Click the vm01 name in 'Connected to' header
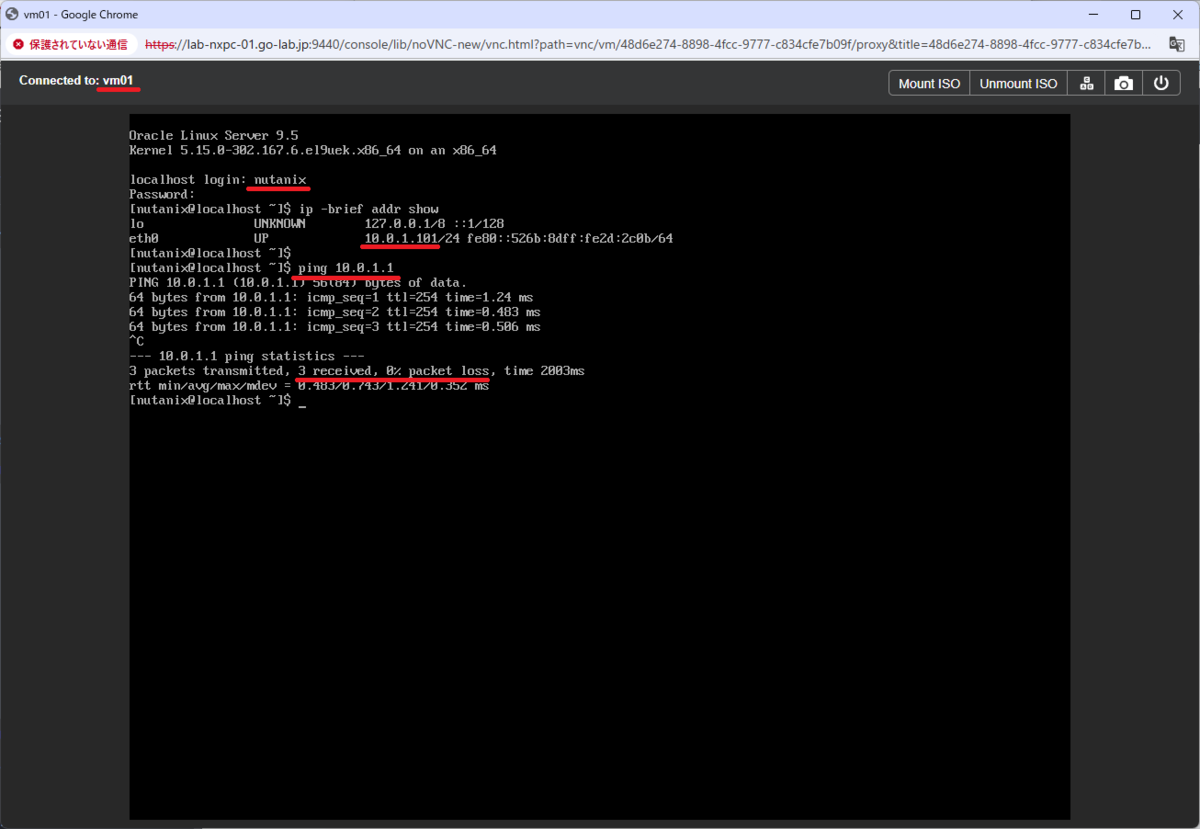This screenshot has height=829, width=1200. click(x=118, y=80)
